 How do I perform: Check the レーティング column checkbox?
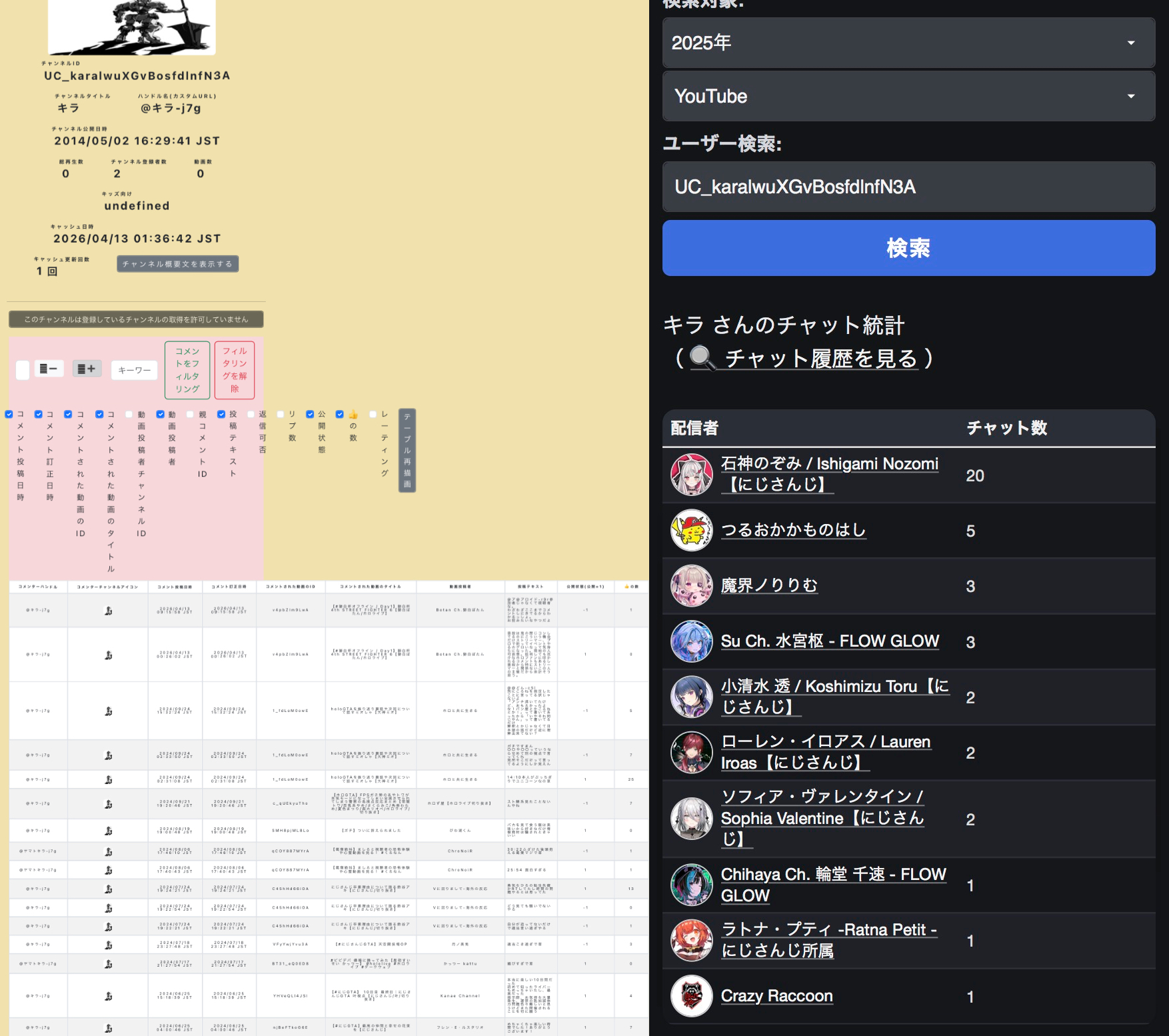(373, 415)
